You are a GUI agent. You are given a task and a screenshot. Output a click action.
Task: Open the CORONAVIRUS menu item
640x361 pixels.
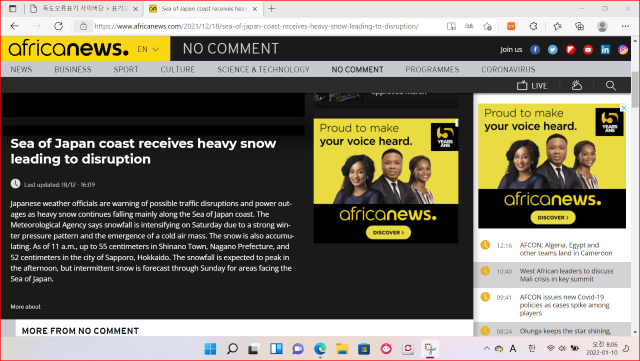point(508,69)
